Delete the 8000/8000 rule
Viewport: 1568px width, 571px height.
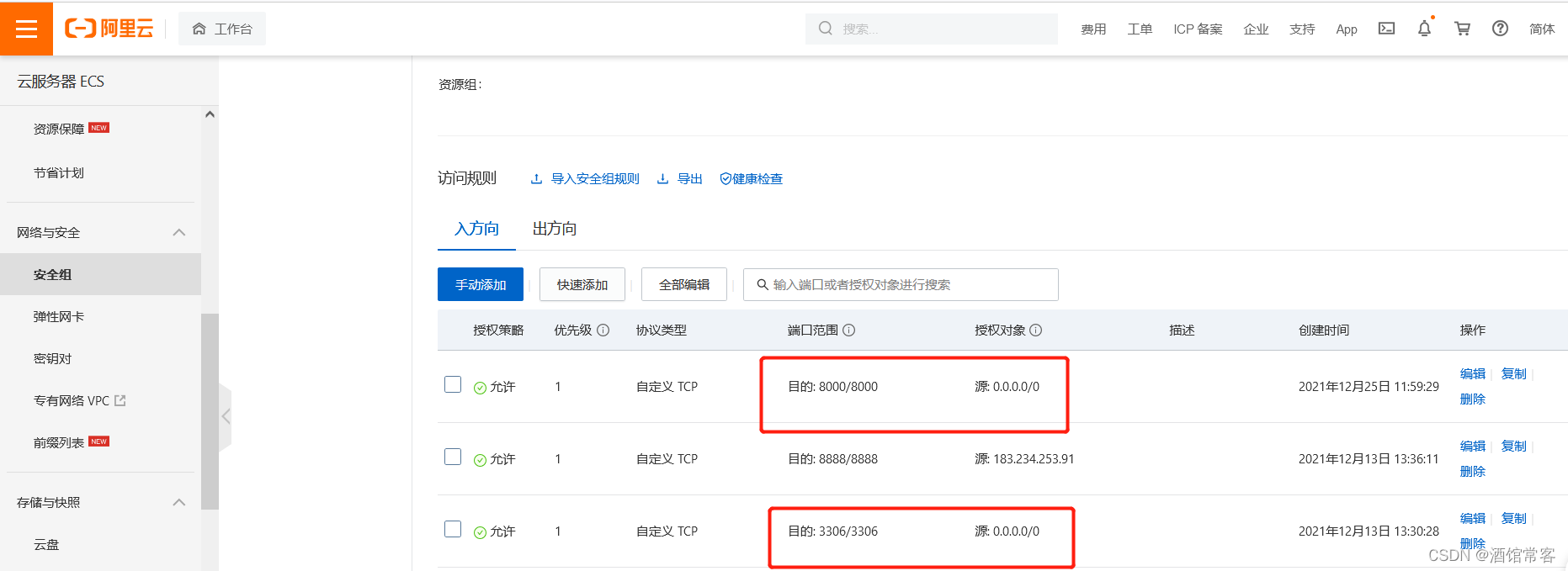pos(1473,399)
